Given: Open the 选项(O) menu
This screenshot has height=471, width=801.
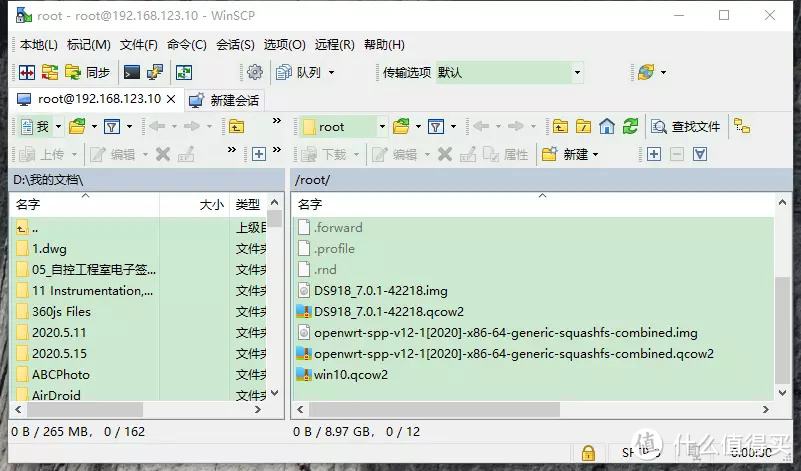Looking at the screenshot, I should coord(285,45).
